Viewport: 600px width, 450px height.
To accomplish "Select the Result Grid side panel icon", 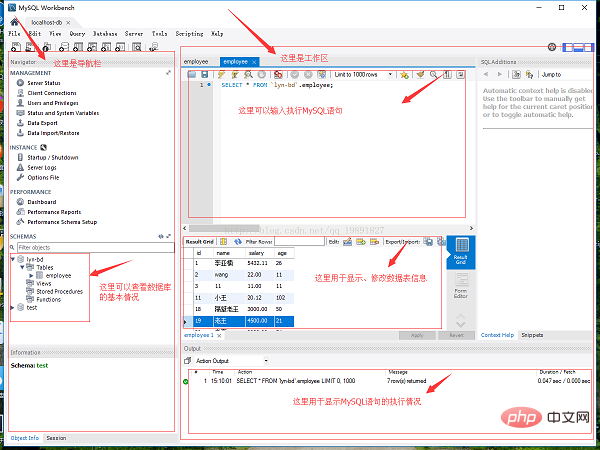I will [x=461, y=251].
